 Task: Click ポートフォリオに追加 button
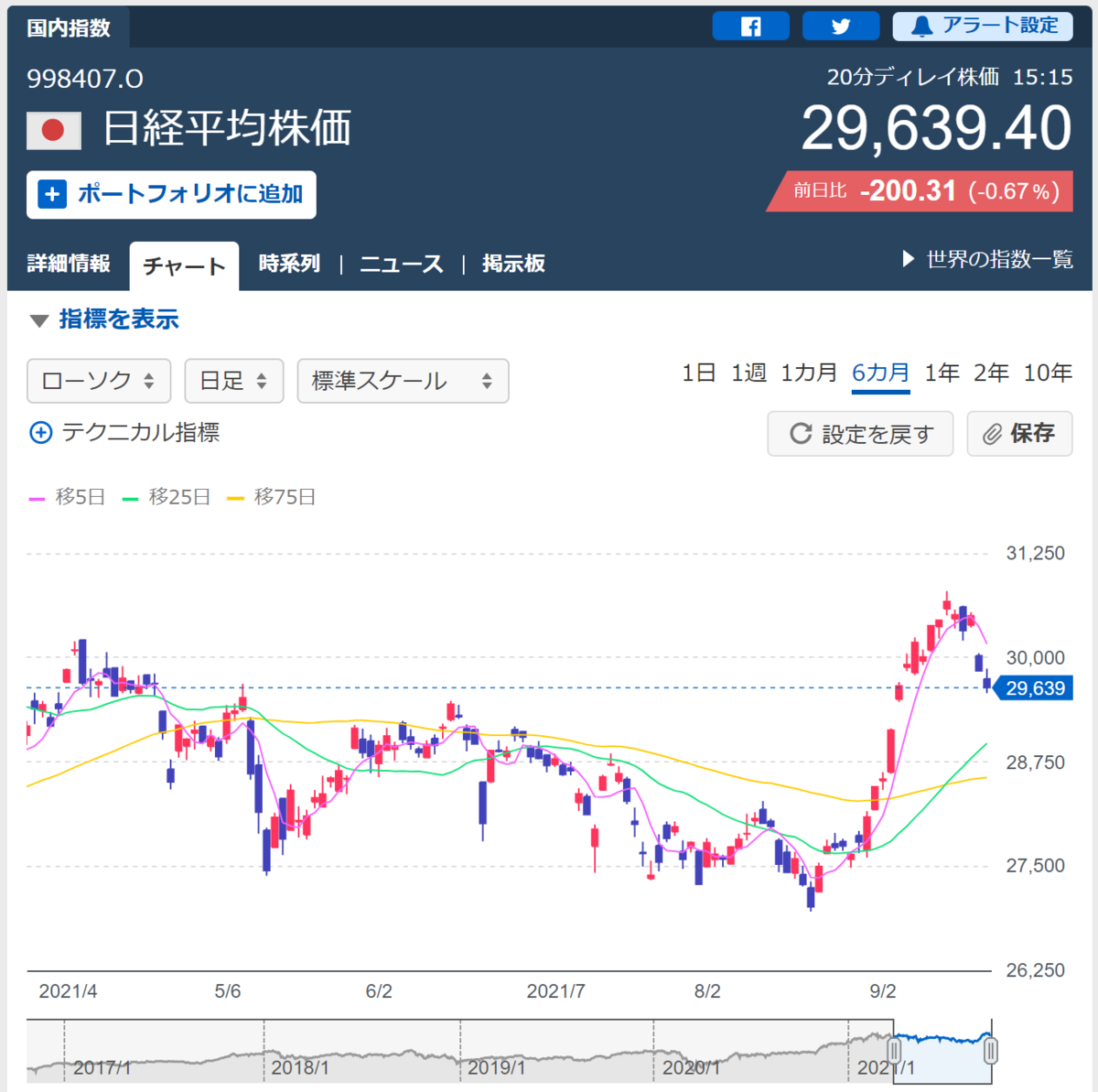tap(171, 194)
